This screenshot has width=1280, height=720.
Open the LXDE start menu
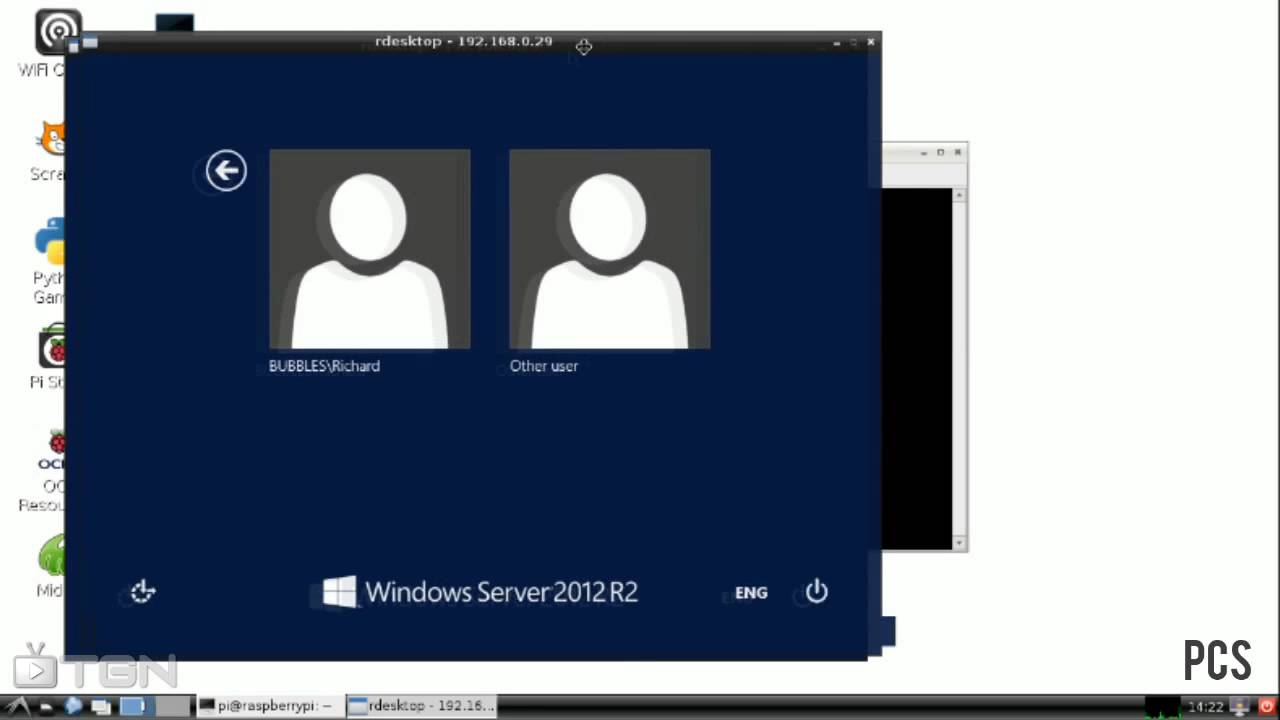(x=17, y=706)
